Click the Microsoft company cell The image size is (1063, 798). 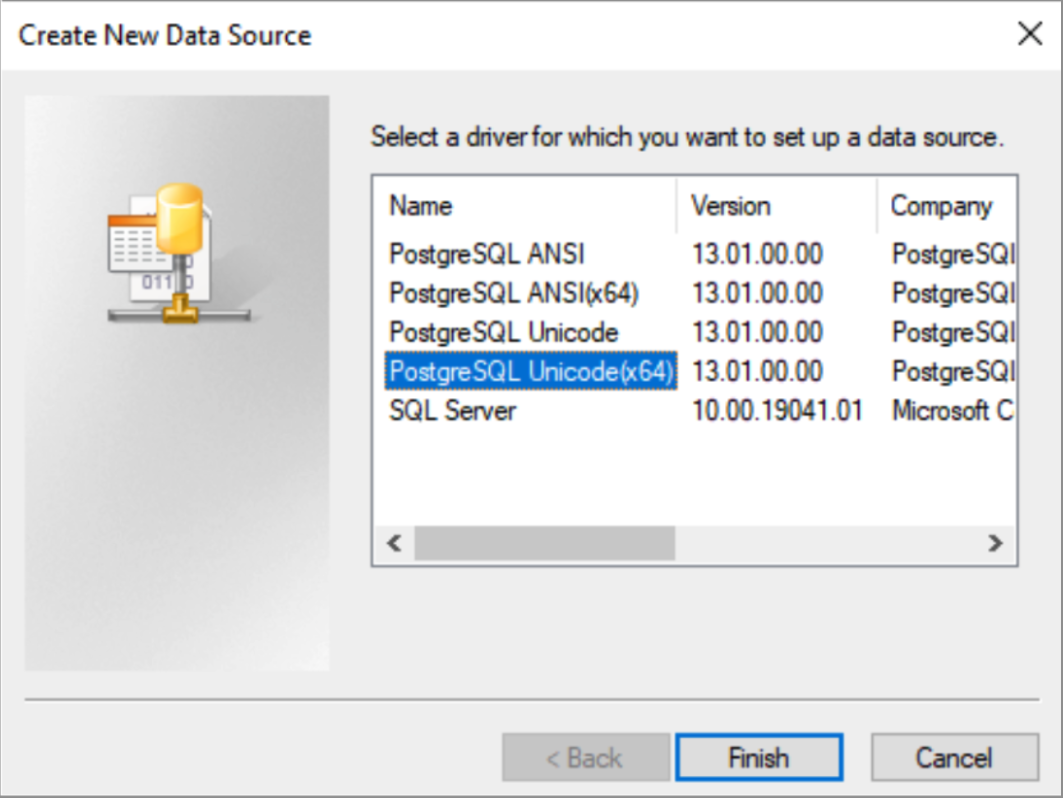click(952, 411)
